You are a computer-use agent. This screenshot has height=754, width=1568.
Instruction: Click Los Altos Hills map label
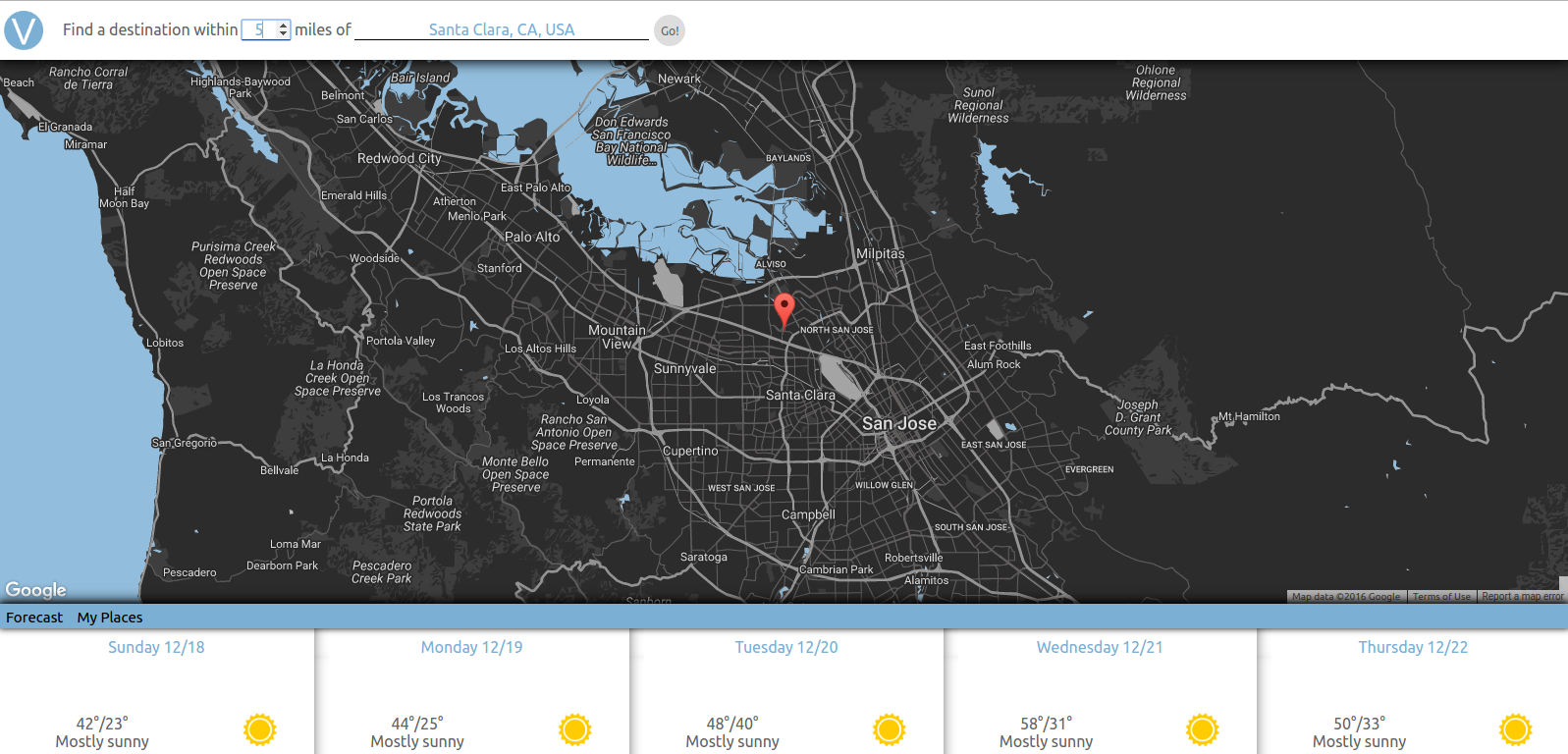point(540,349)
